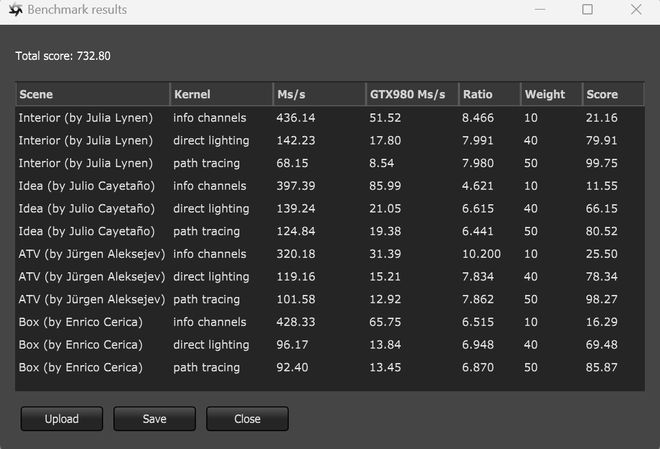Sort by the Kernel column header
660x449 pixels.
(x=221, y=94)
